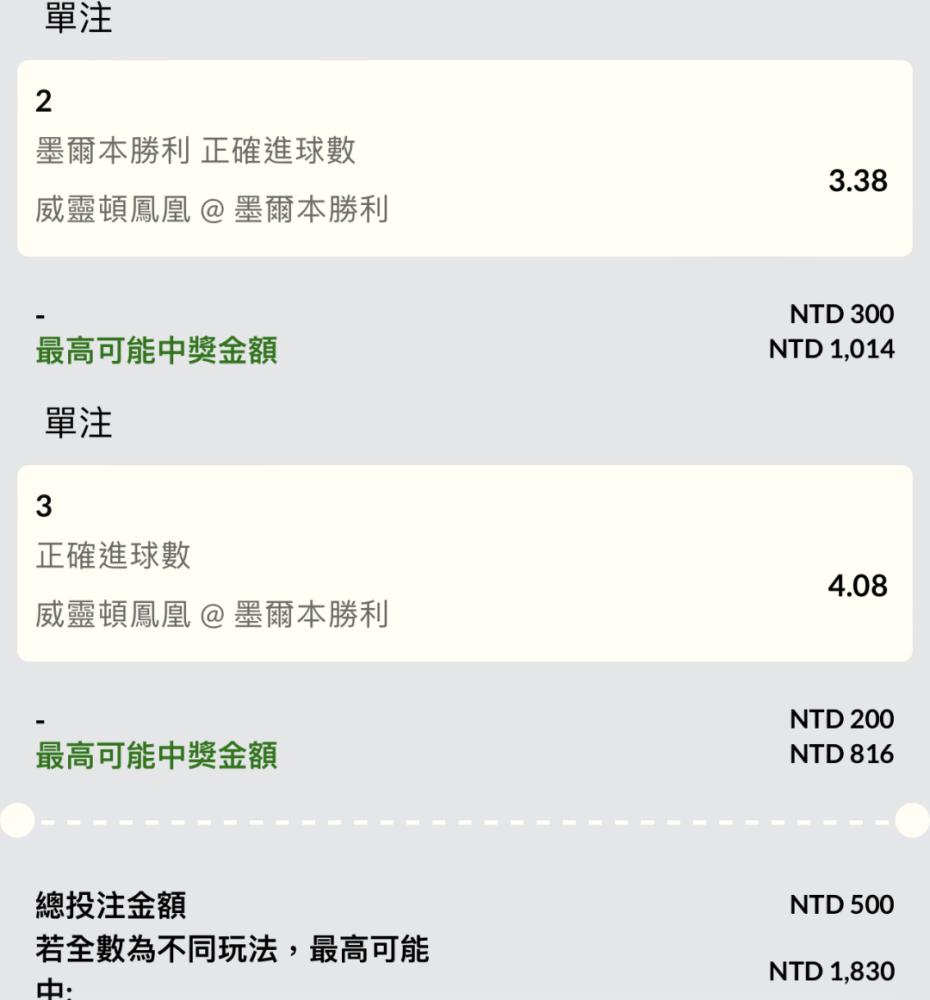Open the bet card with odds 3.38
This screenshot has width=930, height=1000.
point(464,158)
